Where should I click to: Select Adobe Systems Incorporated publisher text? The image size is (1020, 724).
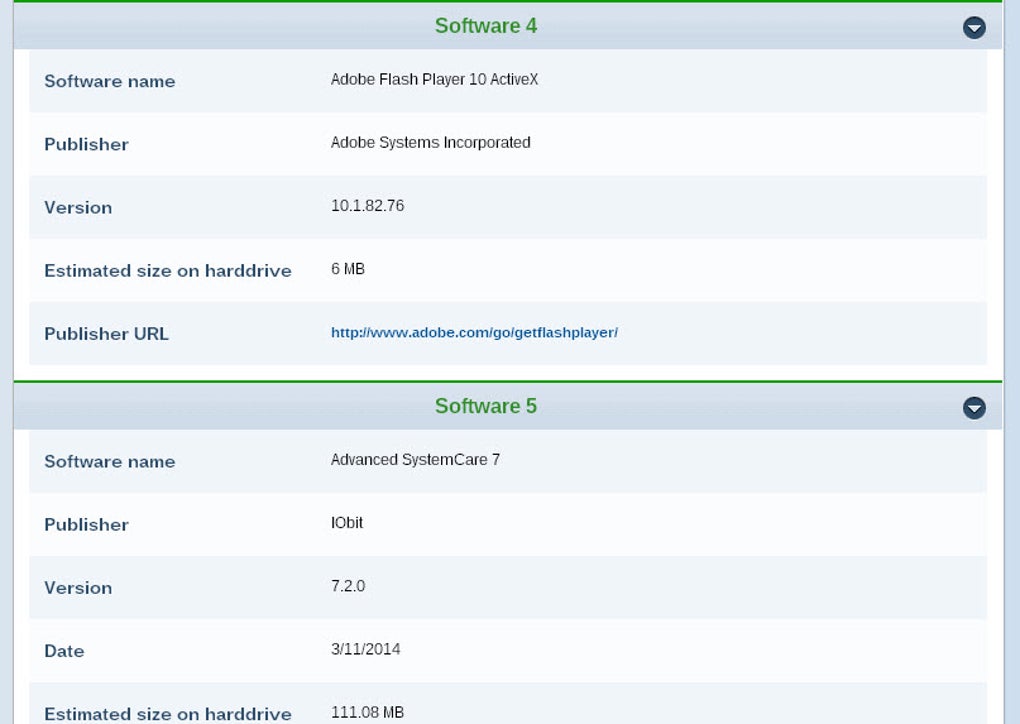coord(431,142)
